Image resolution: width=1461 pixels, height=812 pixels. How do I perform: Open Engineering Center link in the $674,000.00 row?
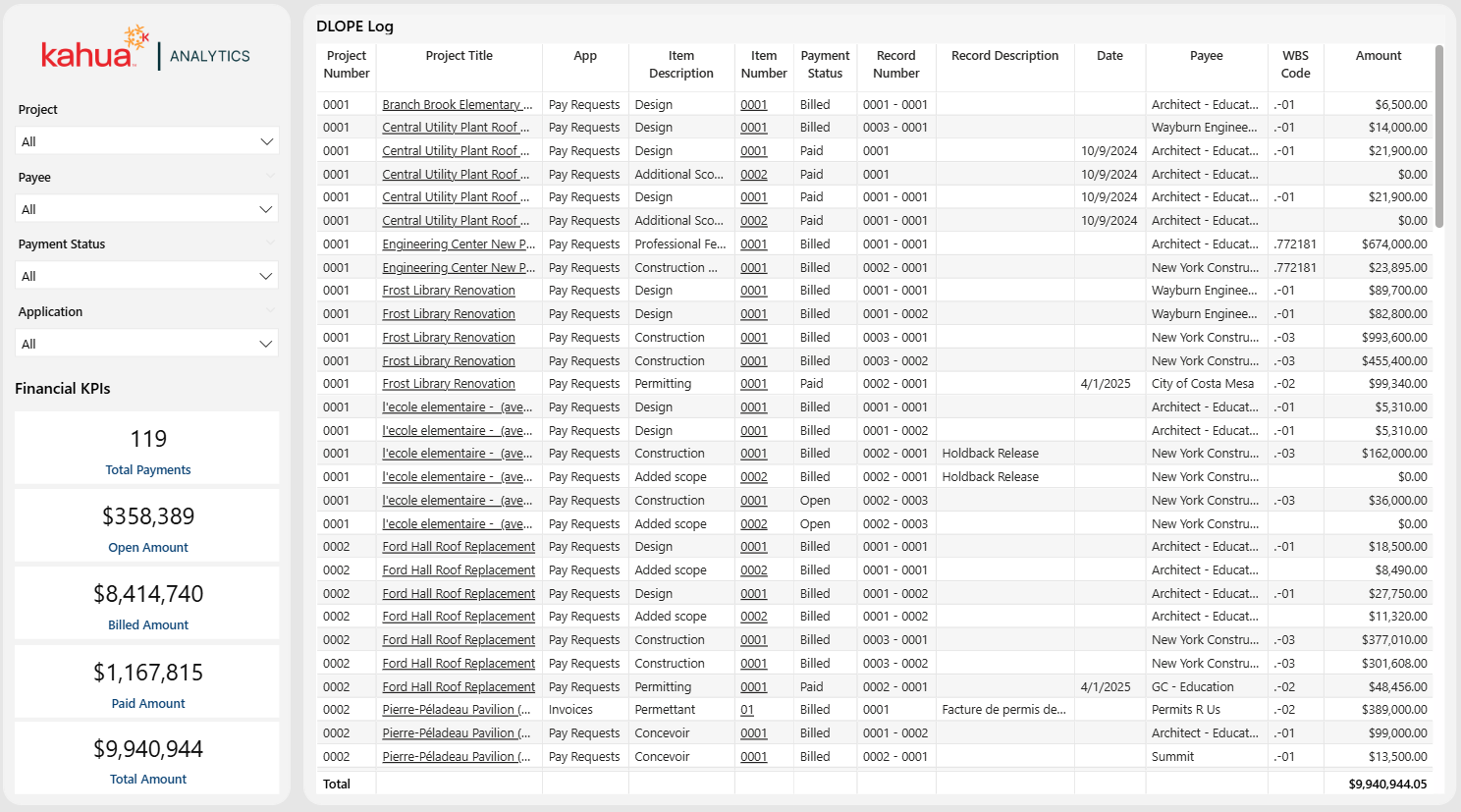click(458, 244)
